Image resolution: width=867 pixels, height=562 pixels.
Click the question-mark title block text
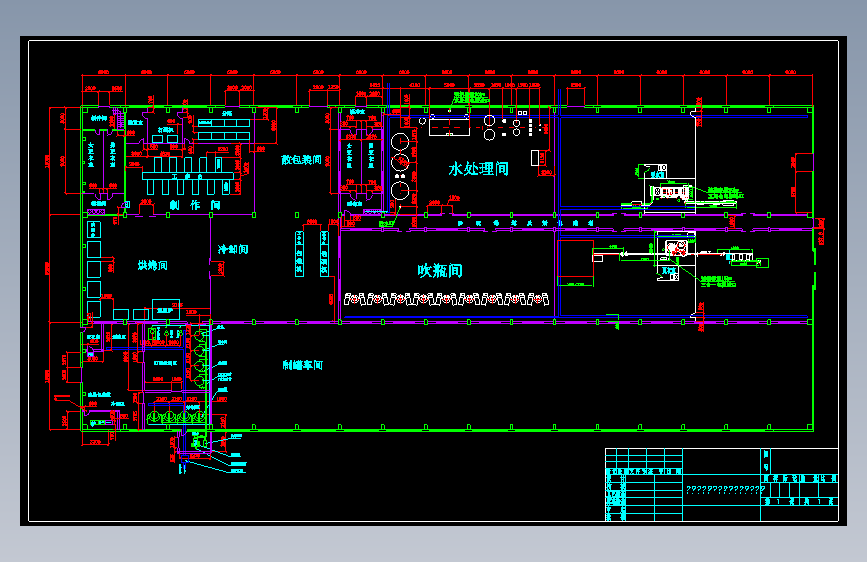(x=725, y=490)
